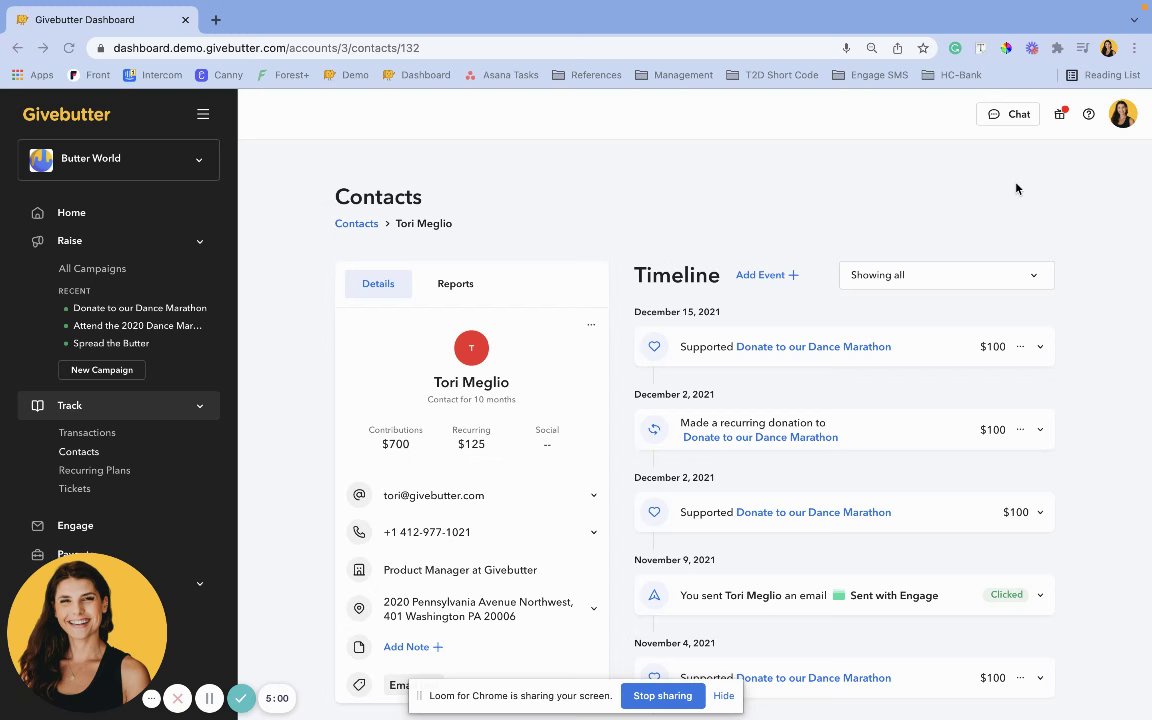The width and height of the screenshot is (1152, 720).
Task: Open Chrome extensions puzzle icon
Action: (x=1057, y=48)
